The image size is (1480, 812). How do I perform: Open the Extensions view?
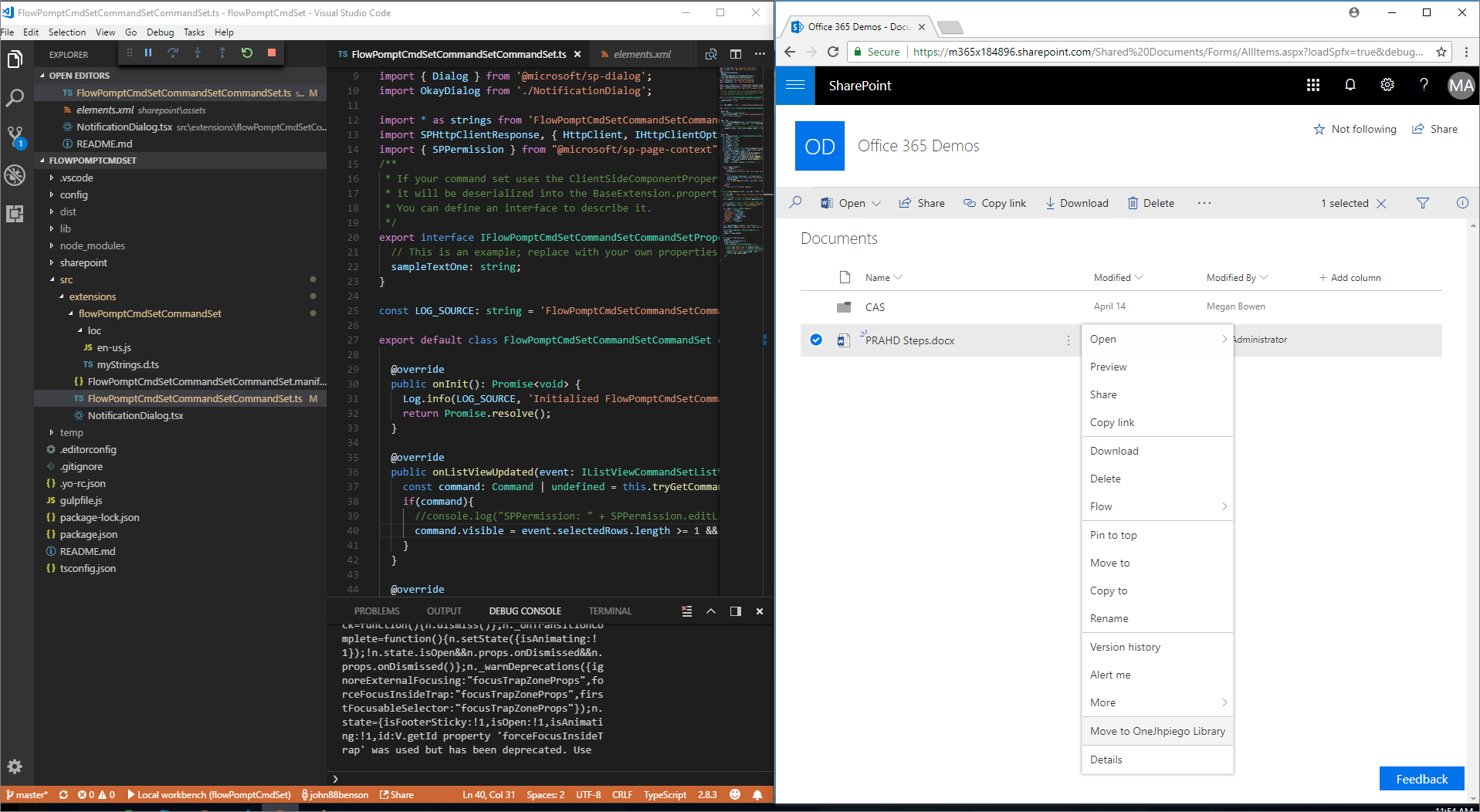point(15,214)
